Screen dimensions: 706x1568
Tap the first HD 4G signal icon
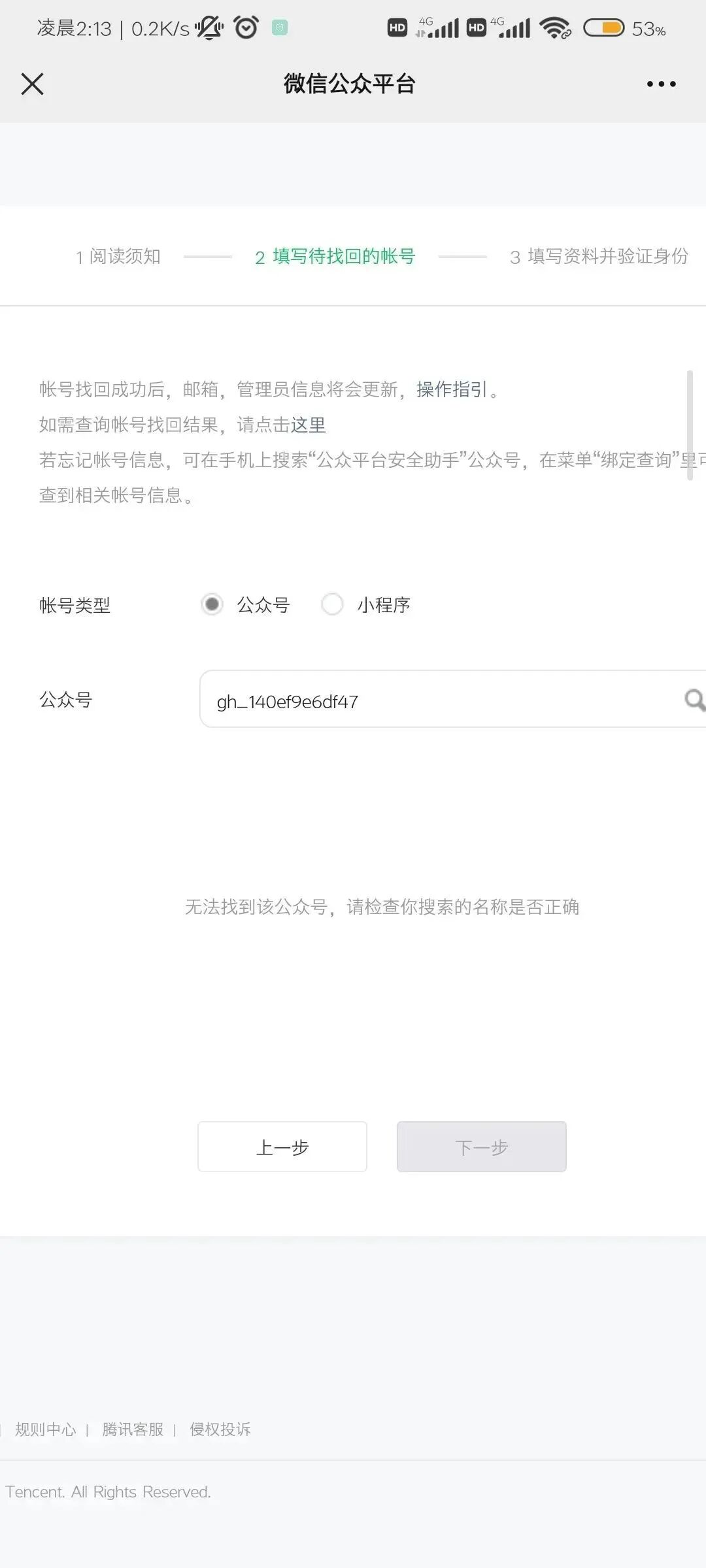(x=424, y=28)
